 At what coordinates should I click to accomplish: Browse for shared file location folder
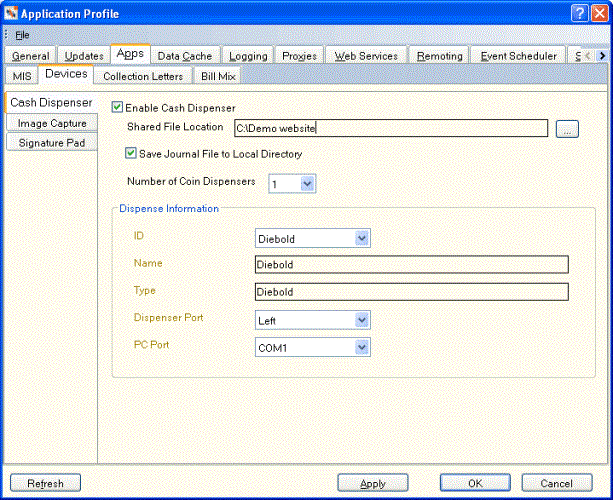pos(567,129)
